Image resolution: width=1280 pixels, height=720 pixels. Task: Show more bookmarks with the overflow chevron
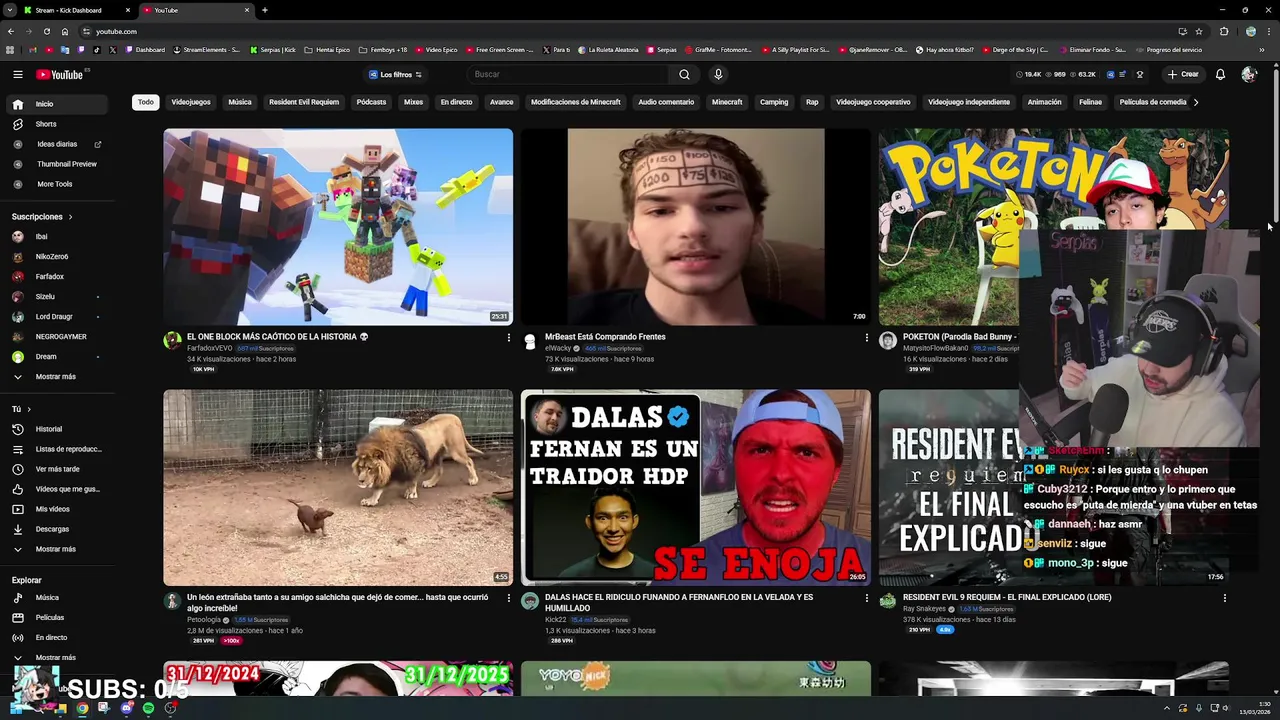(1262, 49)
